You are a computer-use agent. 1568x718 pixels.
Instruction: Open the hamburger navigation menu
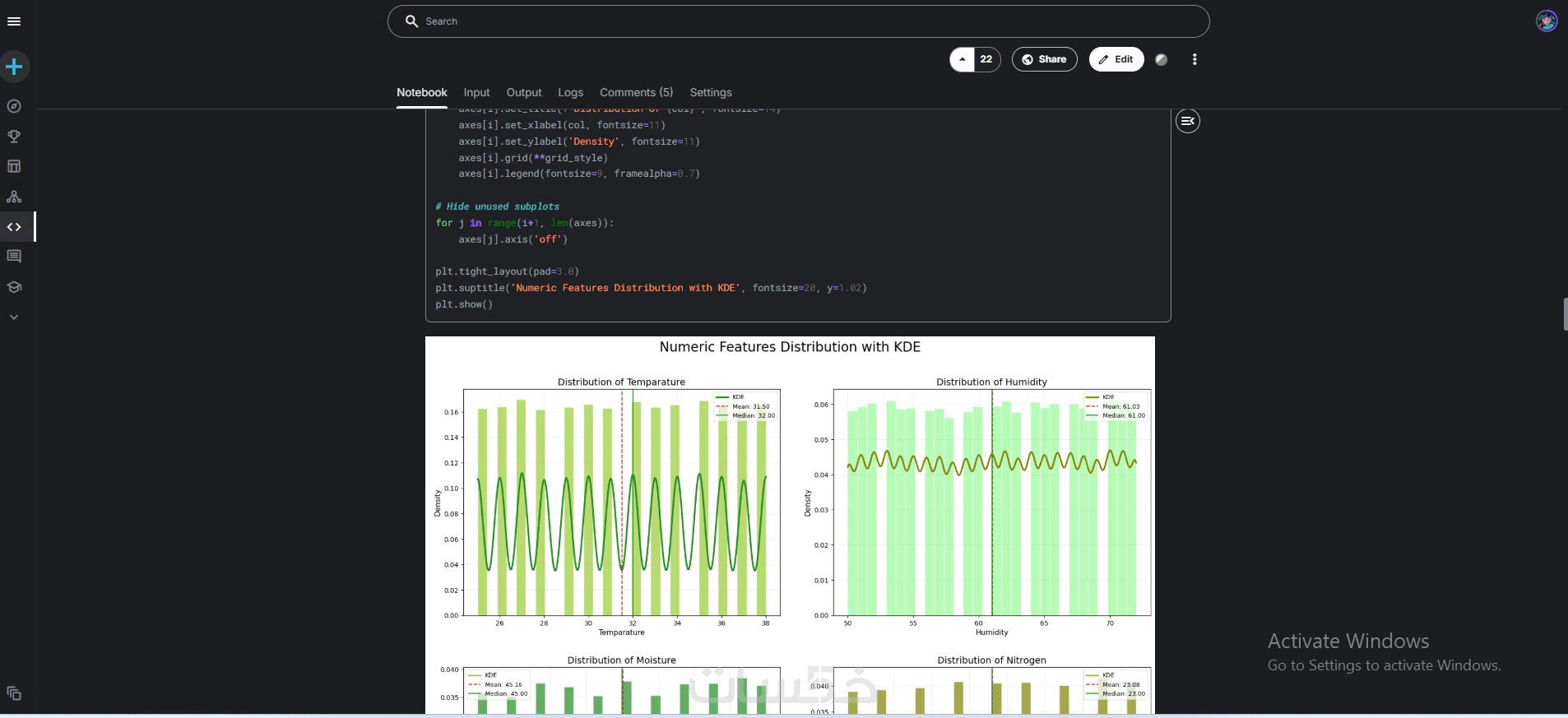tap(14, 21)
